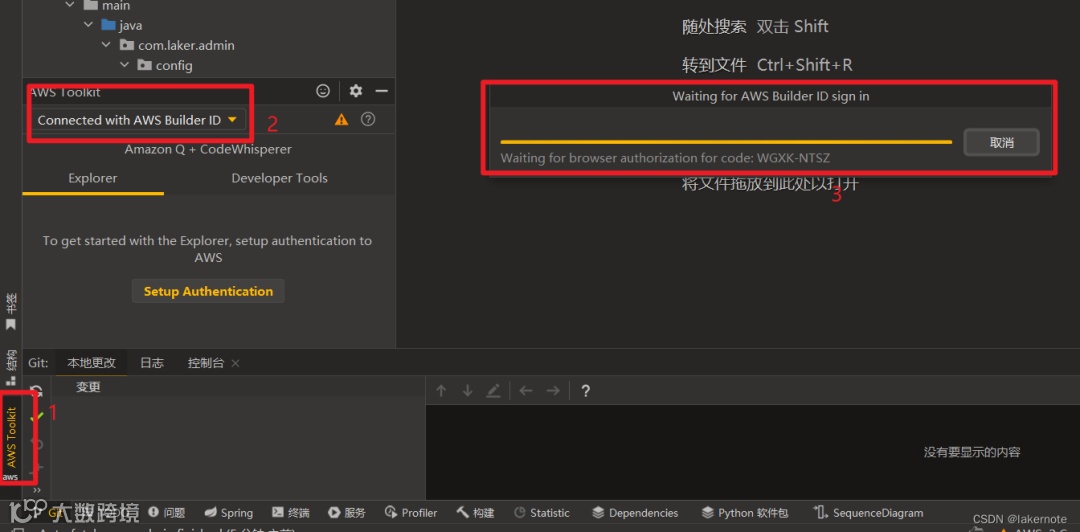Open the 构建 build tool window
Image resolution: width=1080 pixels, height=532 pixels.
coord(475,513)
